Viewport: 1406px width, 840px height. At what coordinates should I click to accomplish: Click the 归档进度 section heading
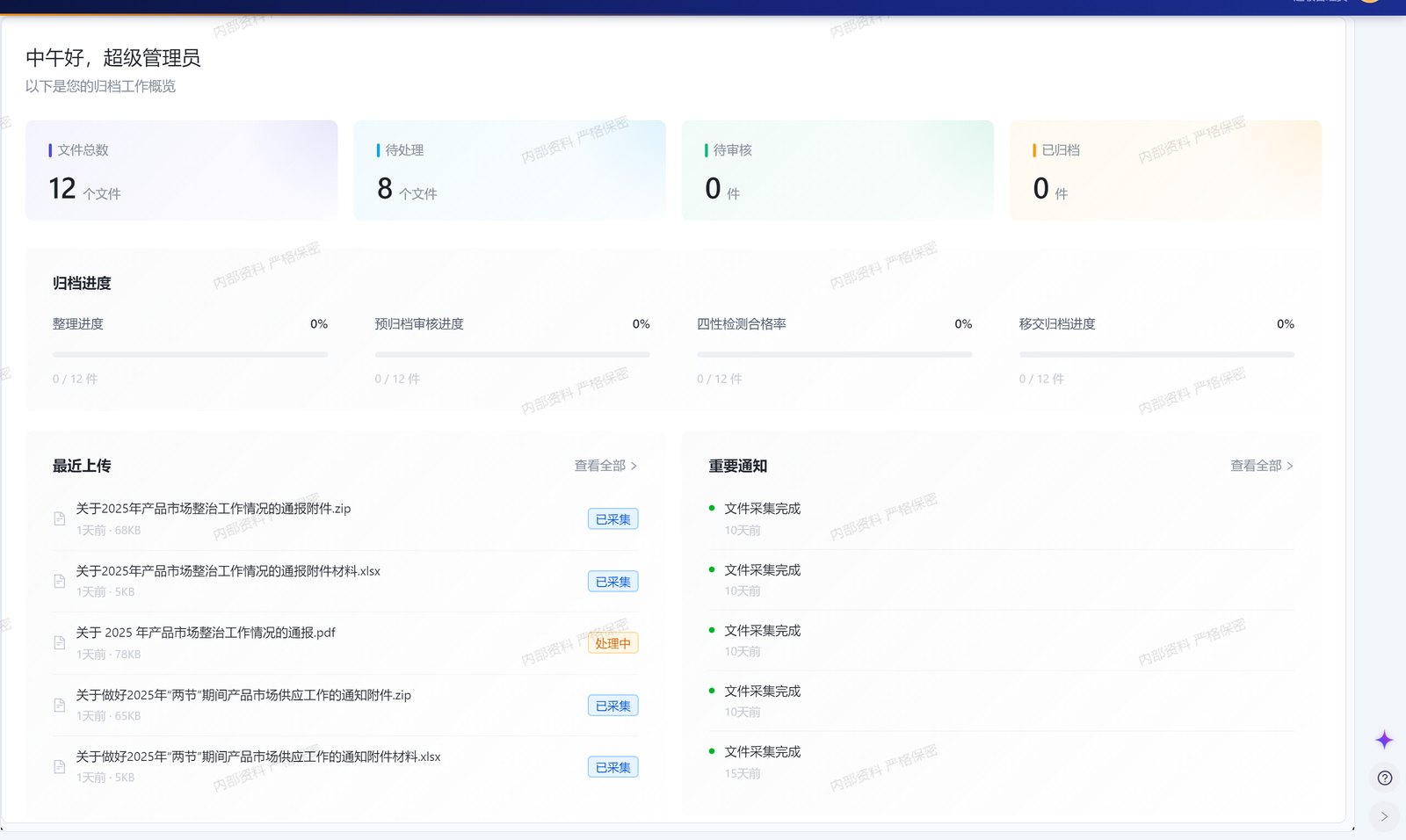82,283
